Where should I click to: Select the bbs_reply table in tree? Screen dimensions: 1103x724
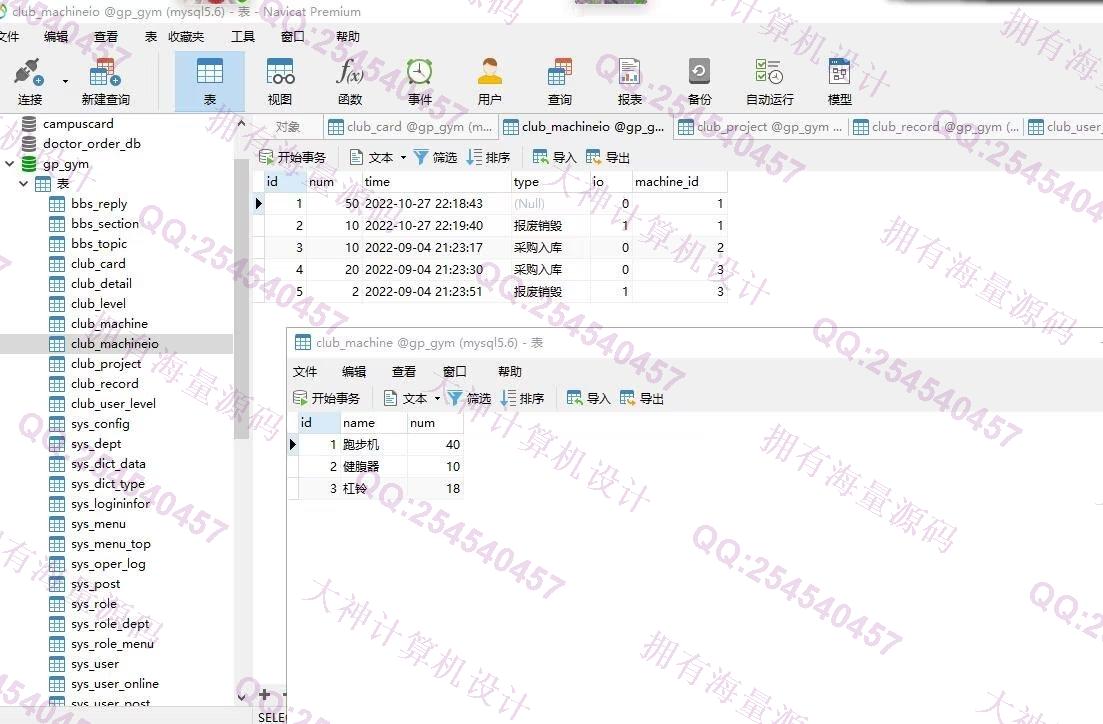[98, 204]
